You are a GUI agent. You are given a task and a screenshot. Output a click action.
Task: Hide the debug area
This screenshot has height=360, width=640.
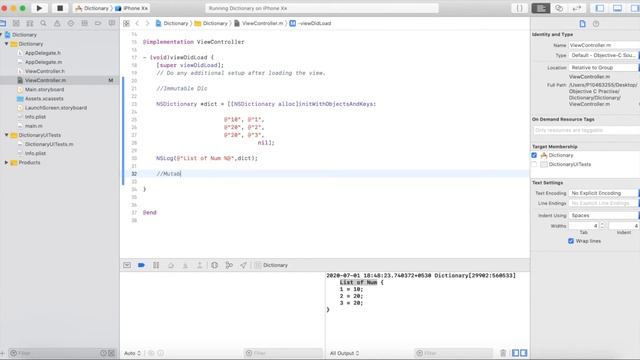(127, 265)
